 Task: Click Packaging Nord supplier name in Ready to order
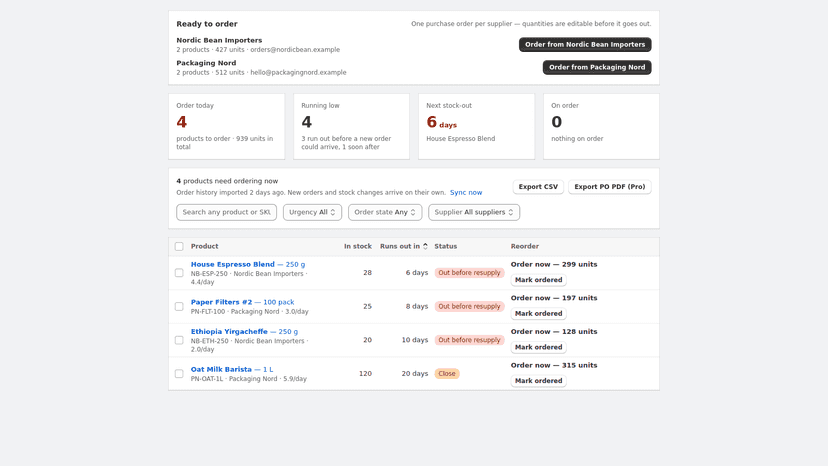click(206, 63)
